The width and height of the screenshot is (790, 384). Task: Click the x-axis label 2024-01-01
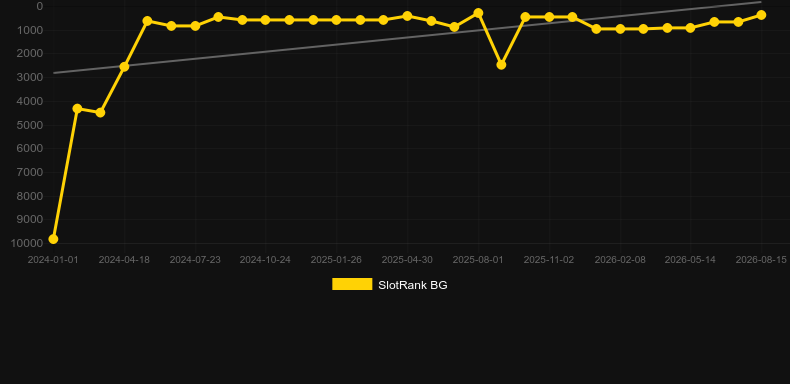[53, 260]
